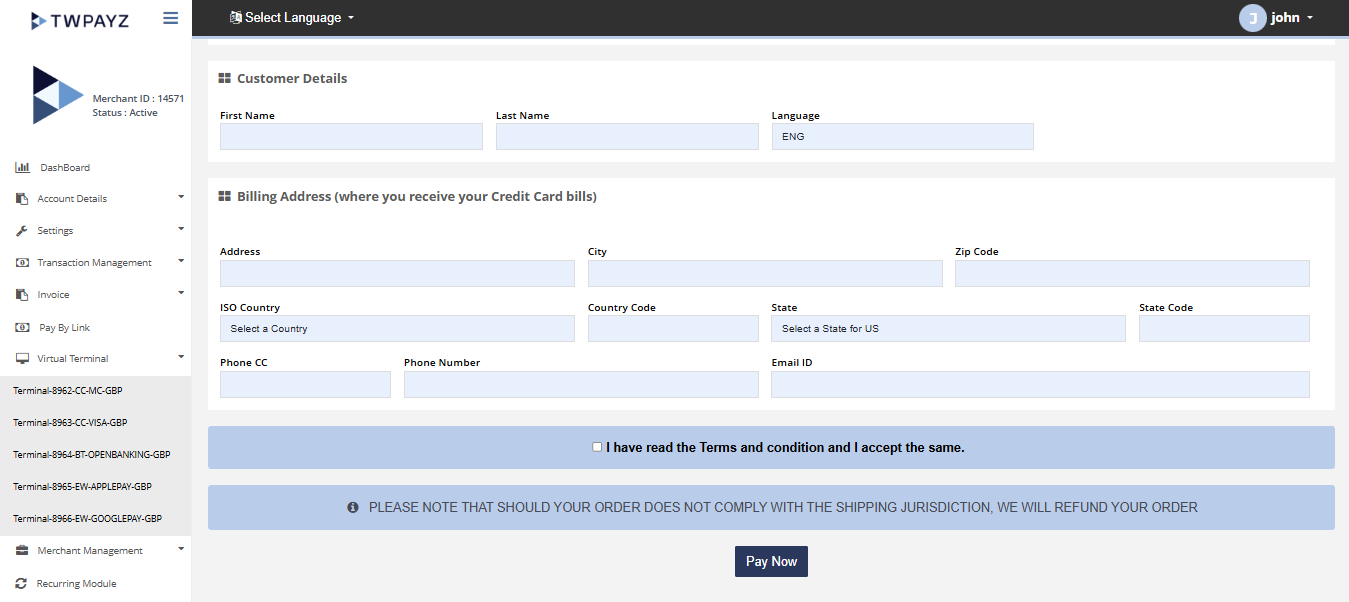This screenshot has width=1349, height=602.
Task: Select Terminal-8965-EW-APPLEPAY-GBP terminal
Action: (x=82, y=486)
